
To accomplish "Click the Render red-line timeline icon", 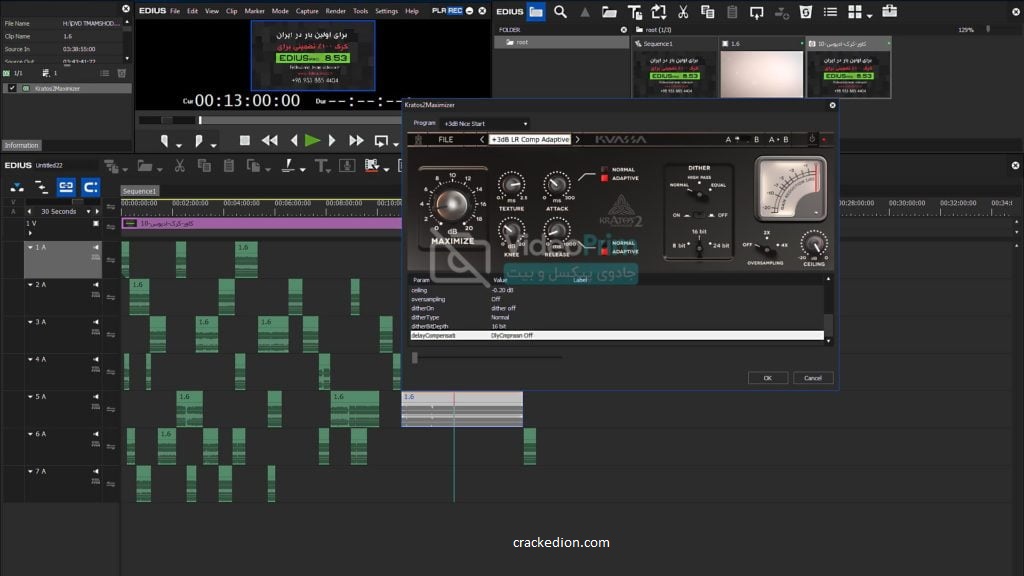I will 372,166.
